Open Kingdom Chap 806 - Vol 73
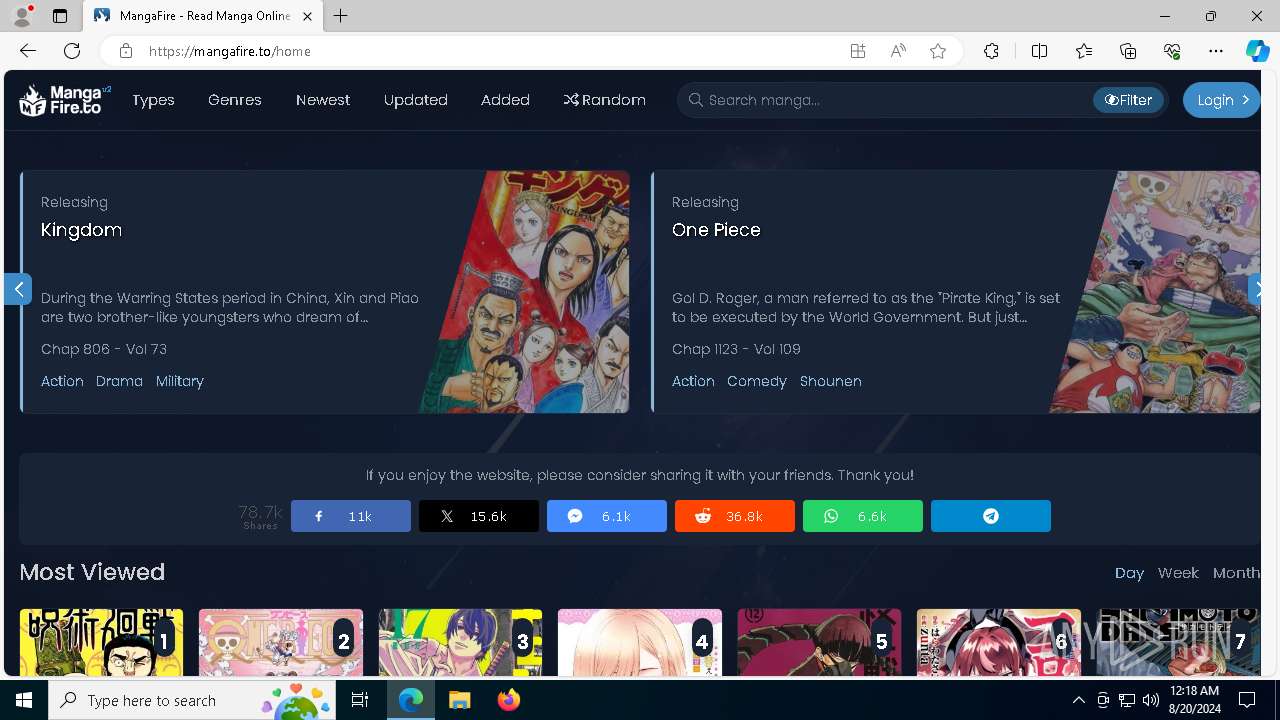The image size is (1280, 720). pos(104,349)
